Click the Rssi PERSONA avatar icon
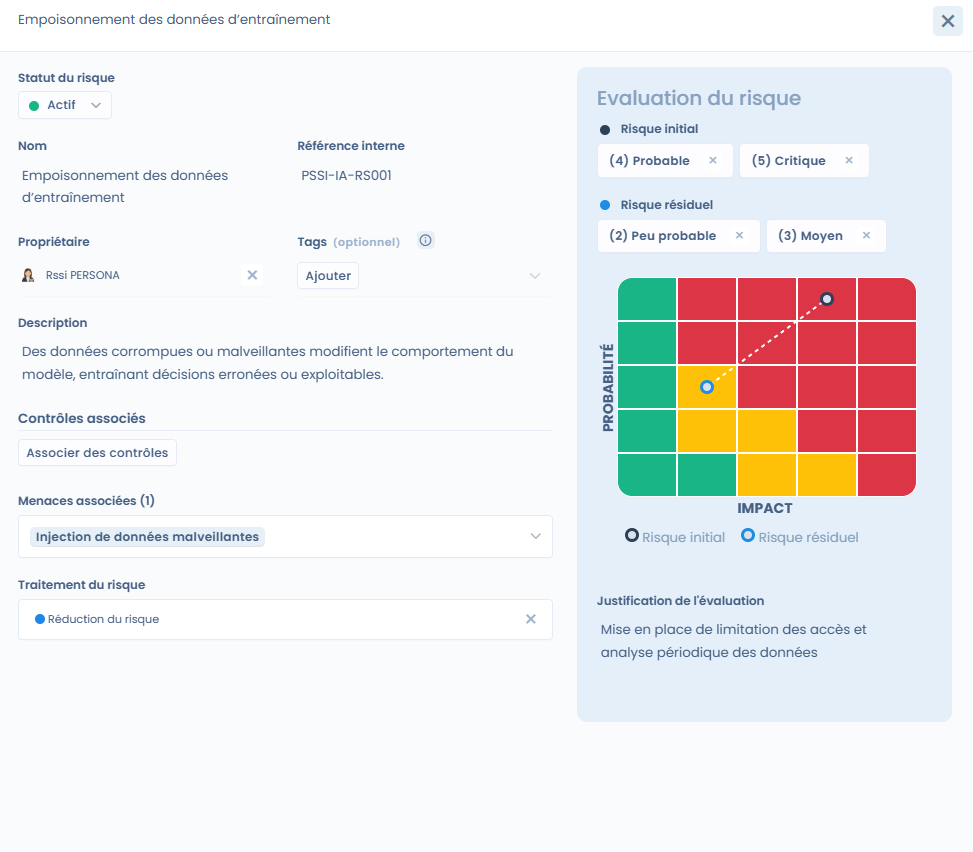This screenshot has width=973, height=852. click(28, 275)
